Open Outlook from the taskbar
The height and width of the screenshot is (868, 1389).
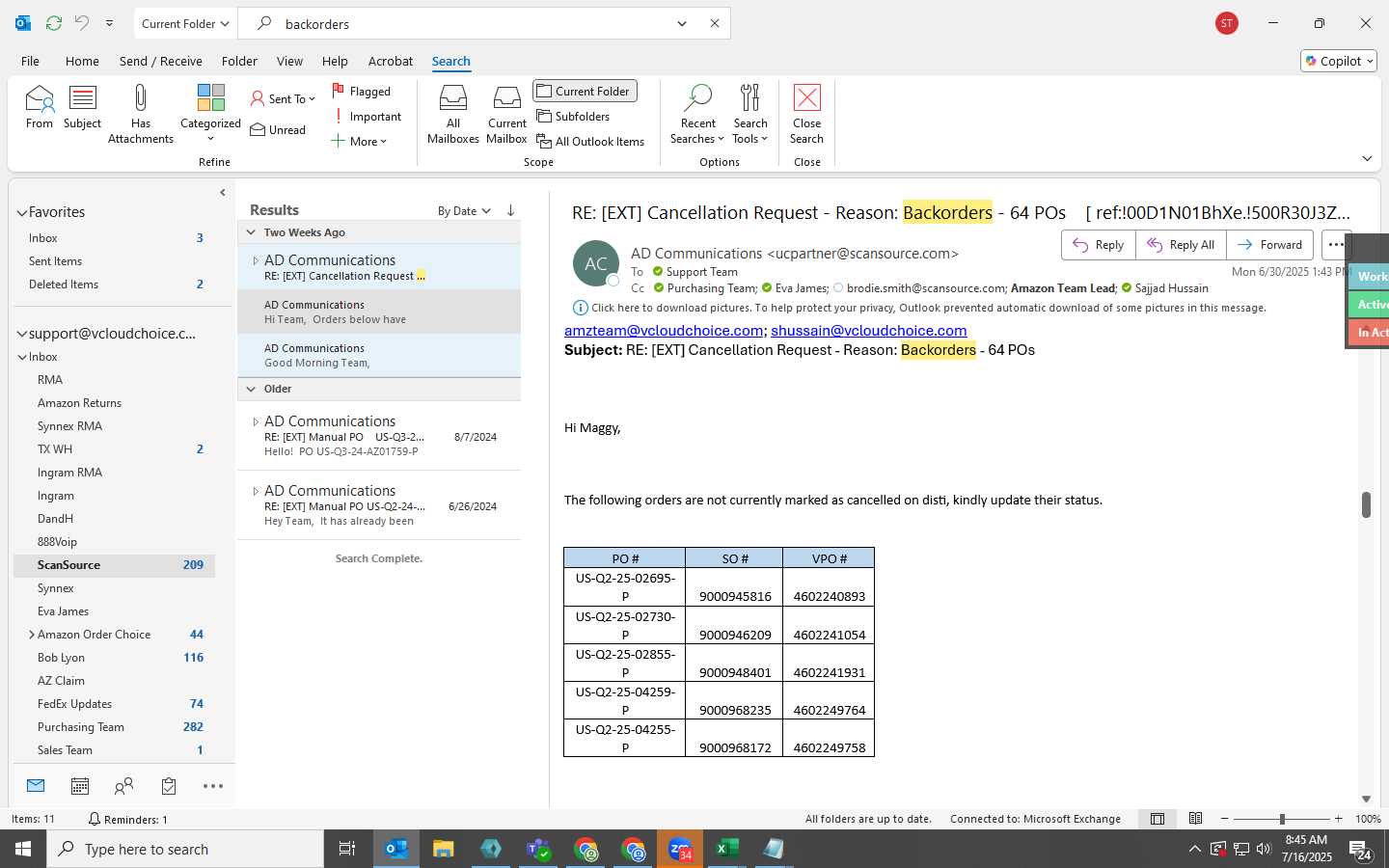coord(396,849)
